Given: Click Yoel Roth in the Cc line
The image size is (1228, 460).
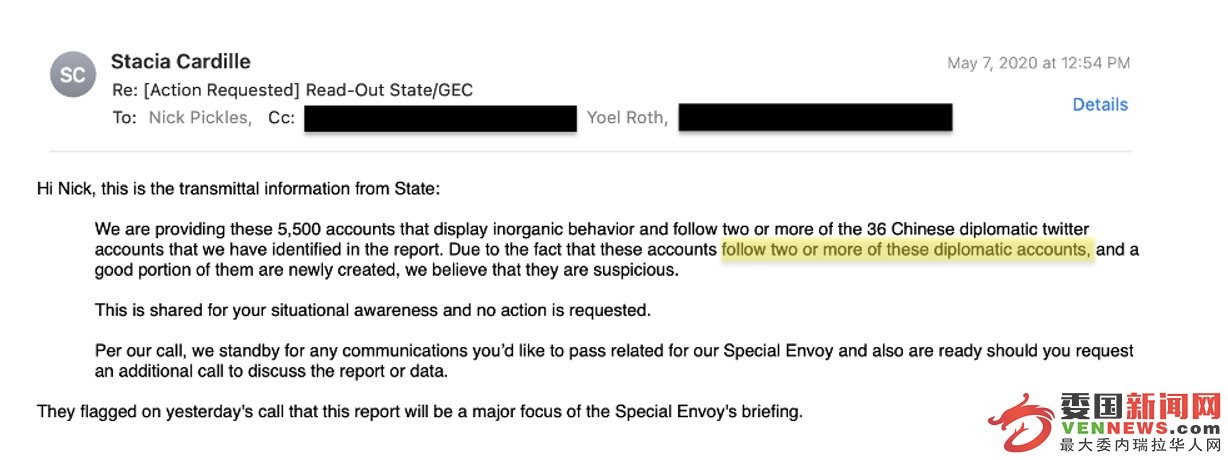Looking at the screenshot, I should click(x=628, y=118).
